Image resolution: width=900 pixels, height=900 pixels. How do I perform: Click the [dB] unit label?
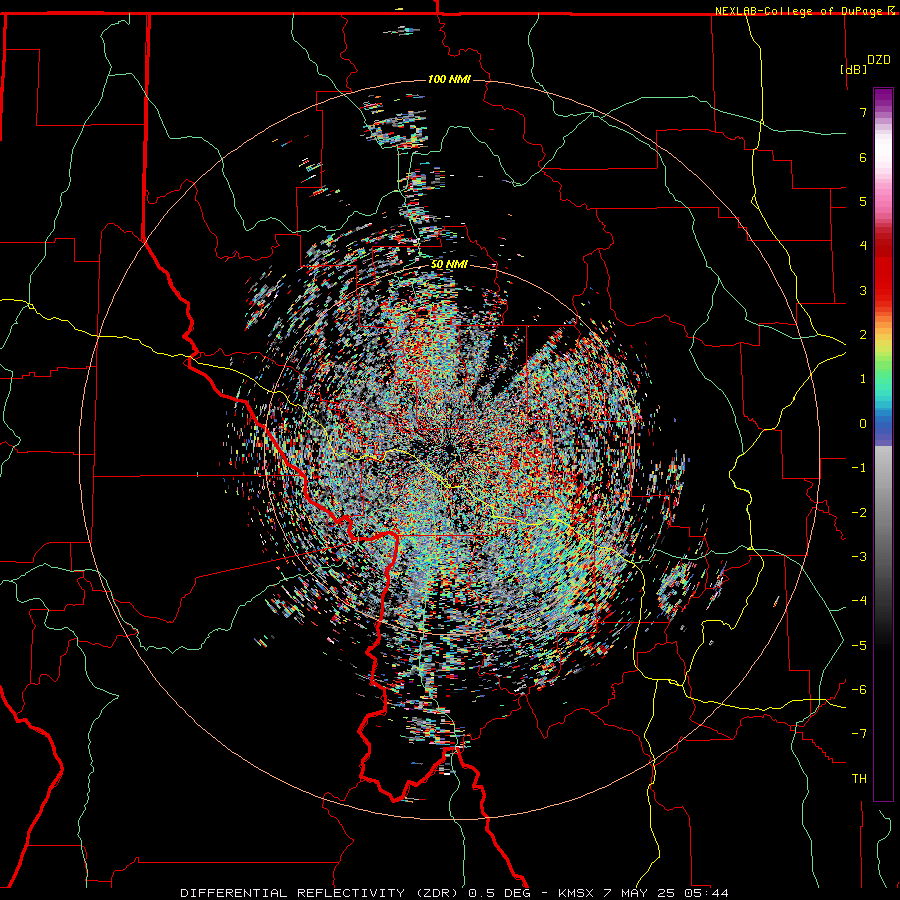point(853,69)
